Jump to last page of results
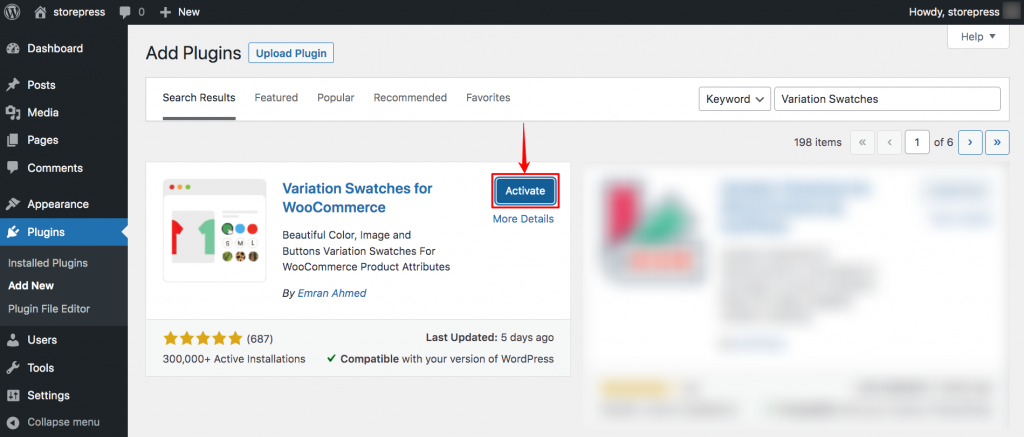 tap(997, 142)
